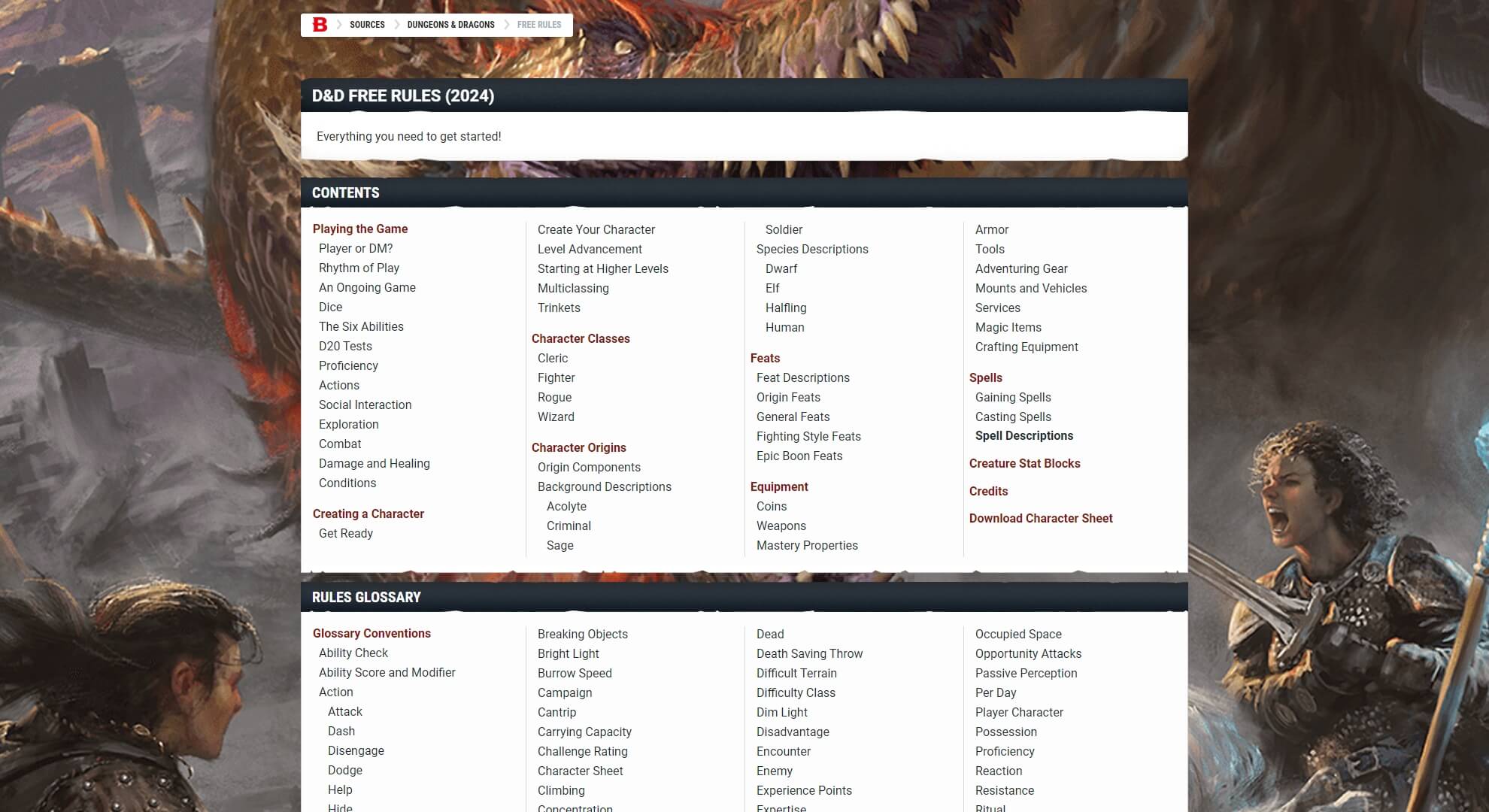Screen dimensions: 1489x812
Task: Open Epic Boon Feats
Action: tap(799, 456)
